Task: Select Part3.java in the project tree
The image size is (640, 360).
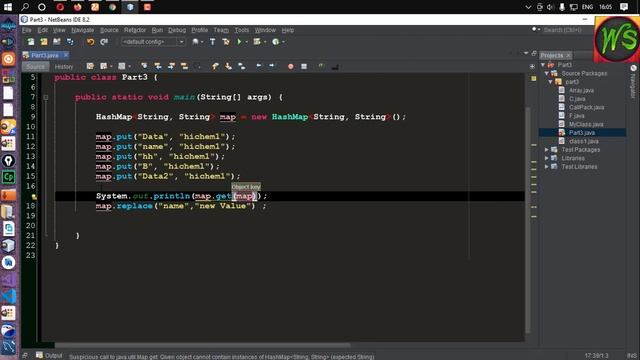Action: (x=582, y=133)
